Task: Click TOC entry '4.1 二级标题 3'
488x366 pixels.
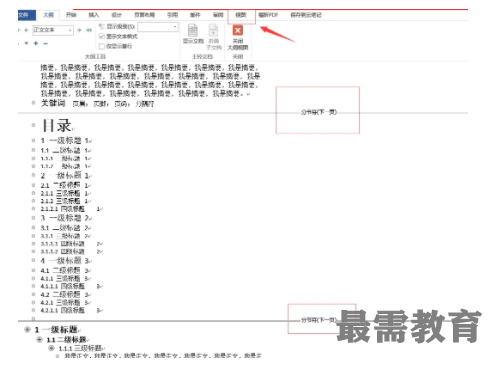Action: pyautogui.click(x=65, y=270)
